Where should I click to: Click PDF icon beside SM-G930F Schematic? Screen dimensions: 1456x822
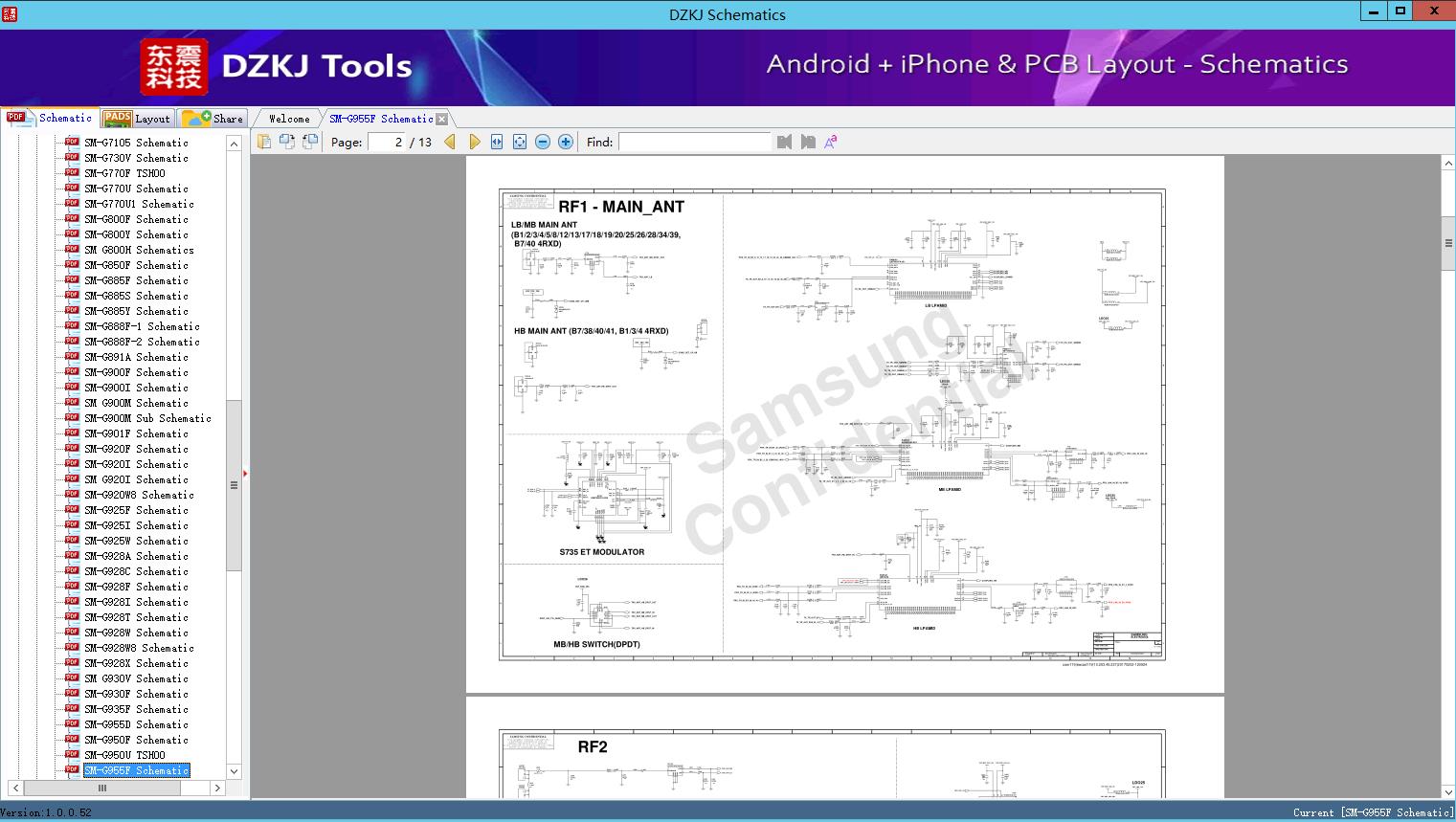click(72, 693)
